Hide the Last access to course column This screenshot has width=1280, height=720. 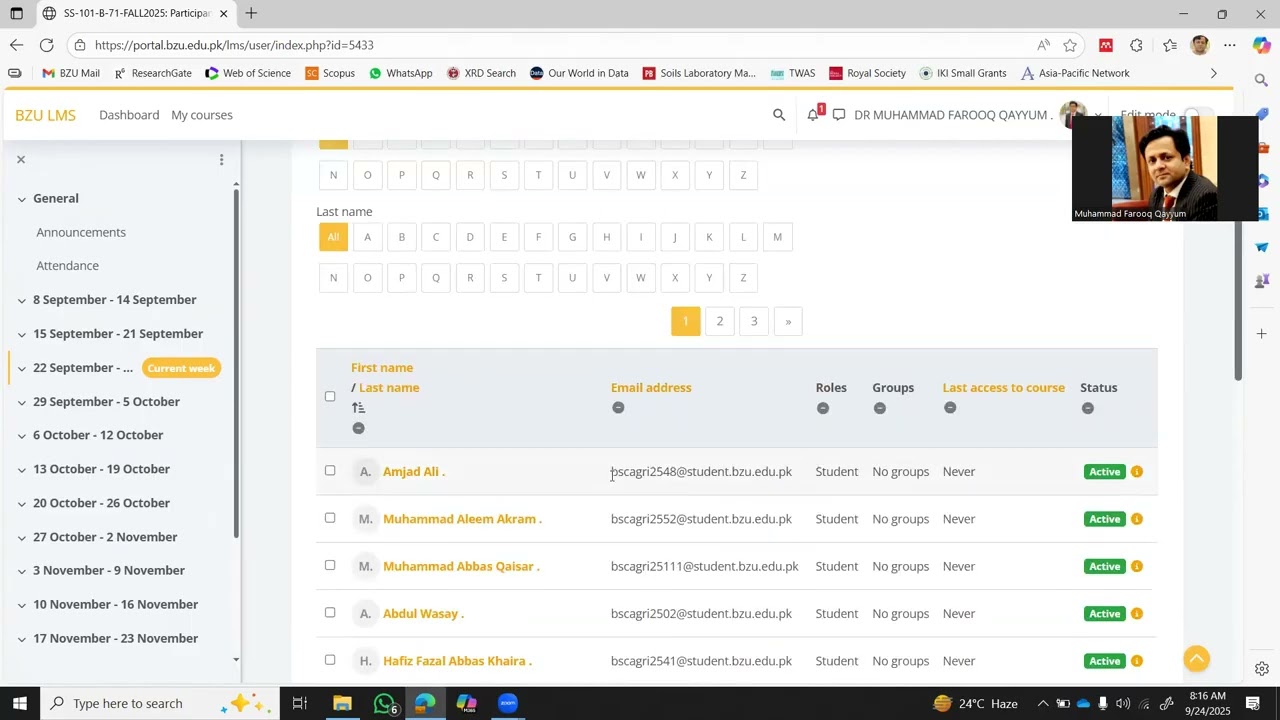point(950,408)
